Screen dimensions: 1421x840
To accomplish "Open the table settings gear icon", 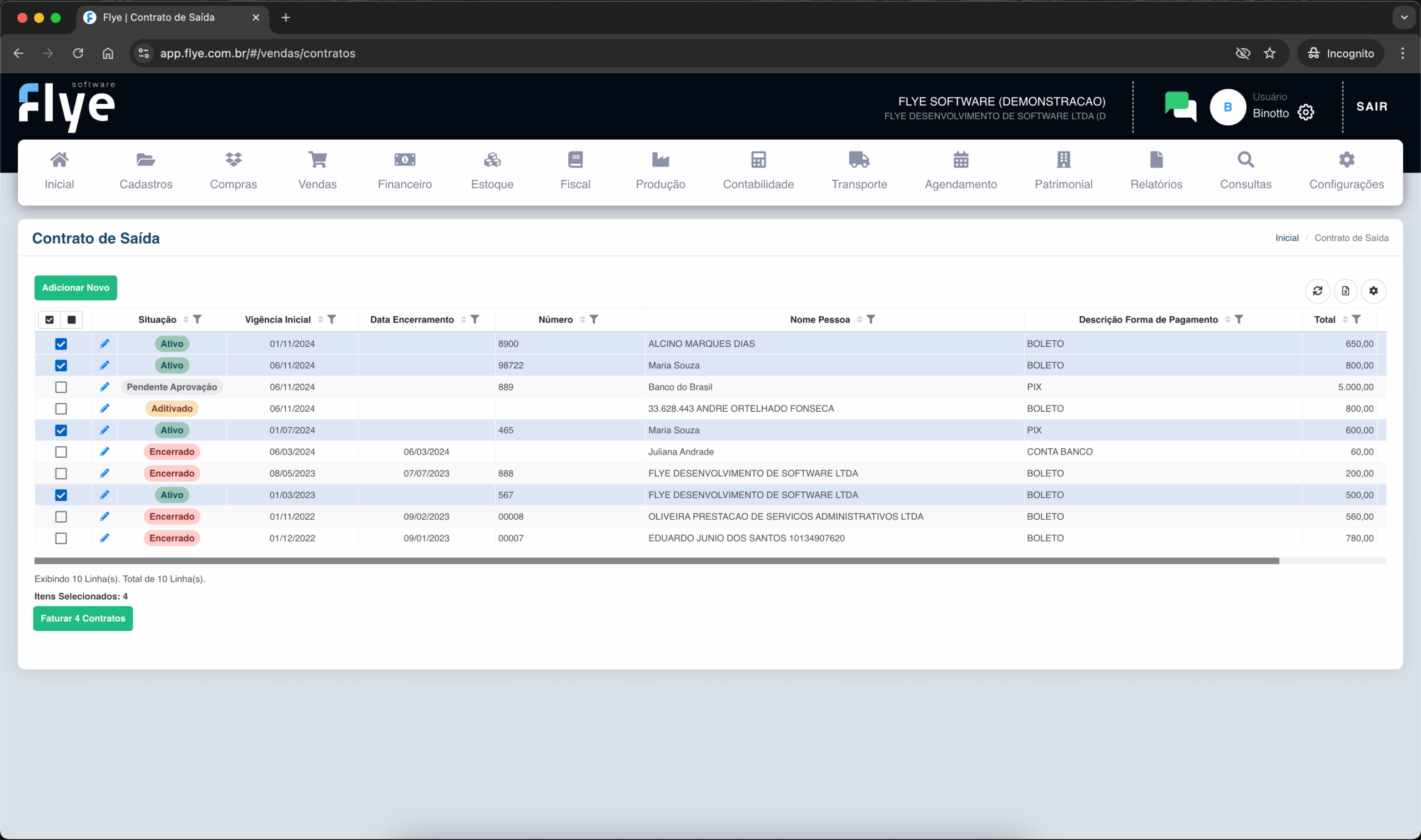I will click(x=1373, y=291).
